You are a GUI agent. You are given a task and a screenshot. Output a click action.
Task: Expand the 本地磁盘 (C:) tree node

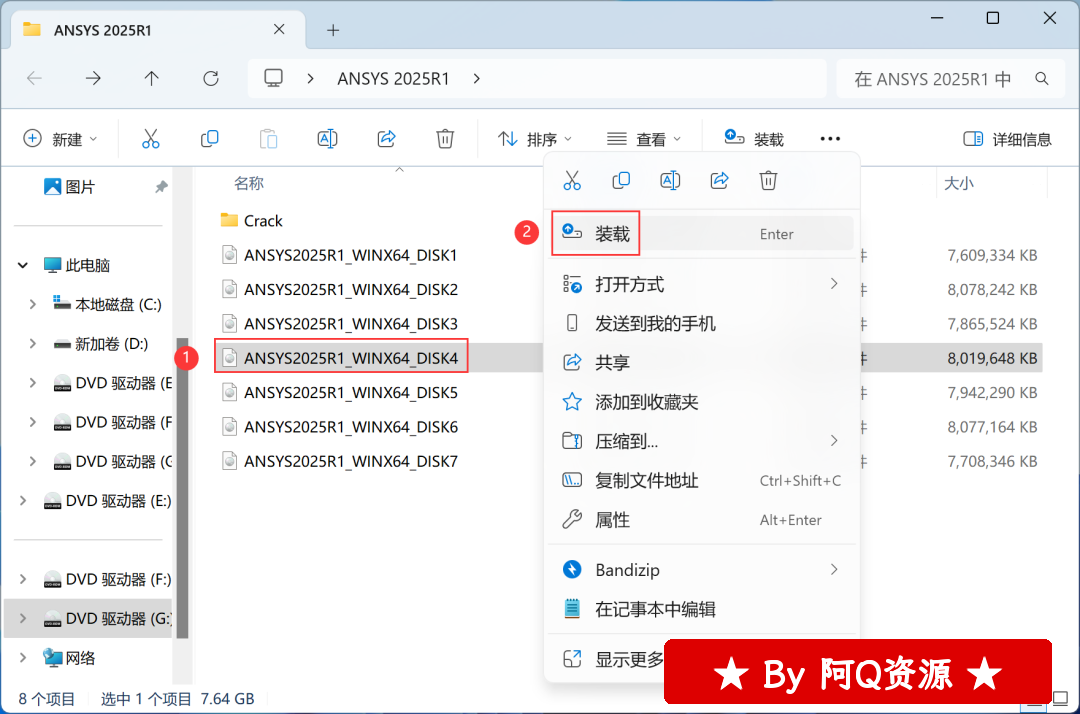click(32, 304)
